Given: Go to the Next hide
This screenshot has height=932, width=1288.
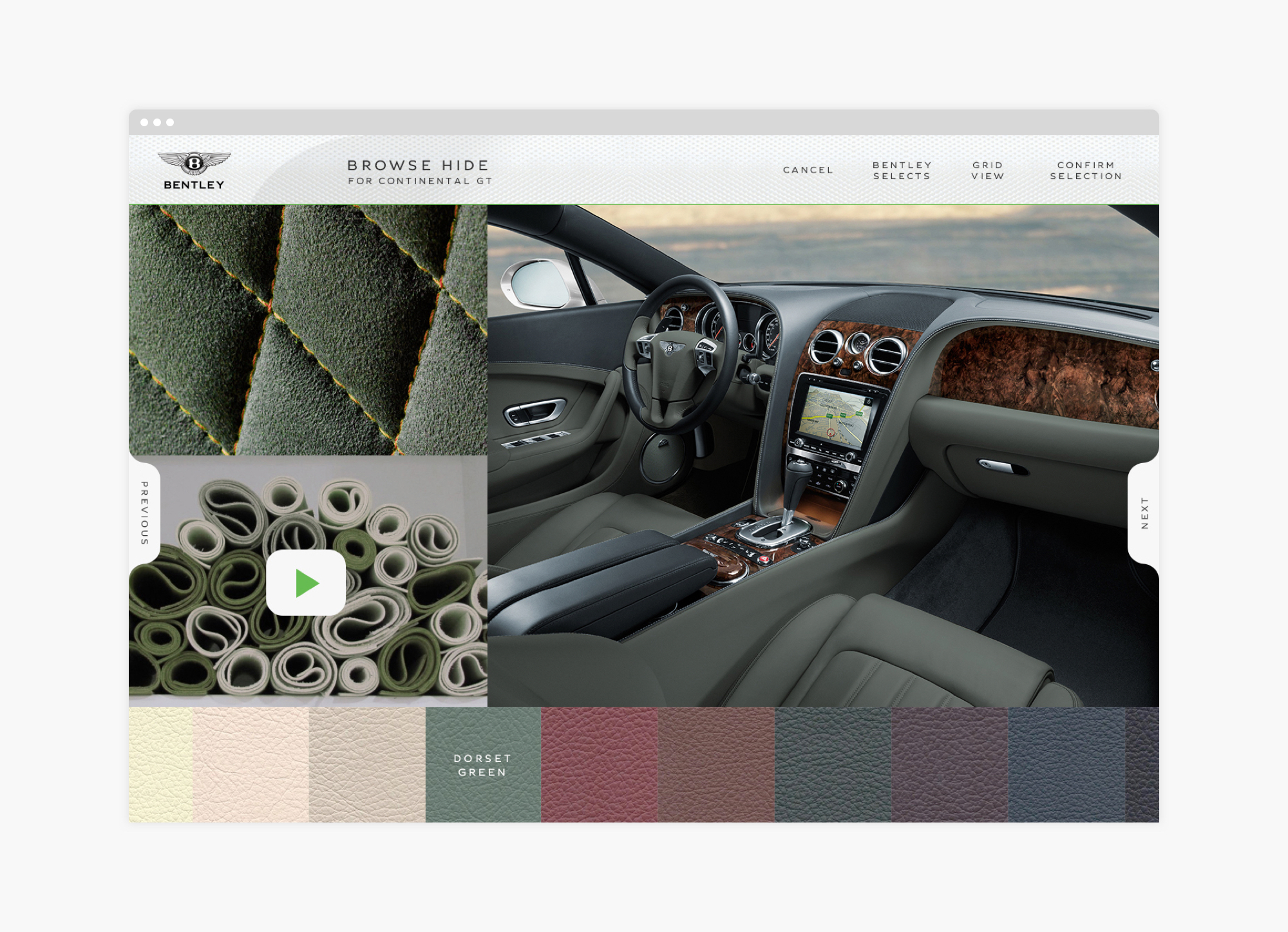Looking at the screenshot, I should 1144,513.
